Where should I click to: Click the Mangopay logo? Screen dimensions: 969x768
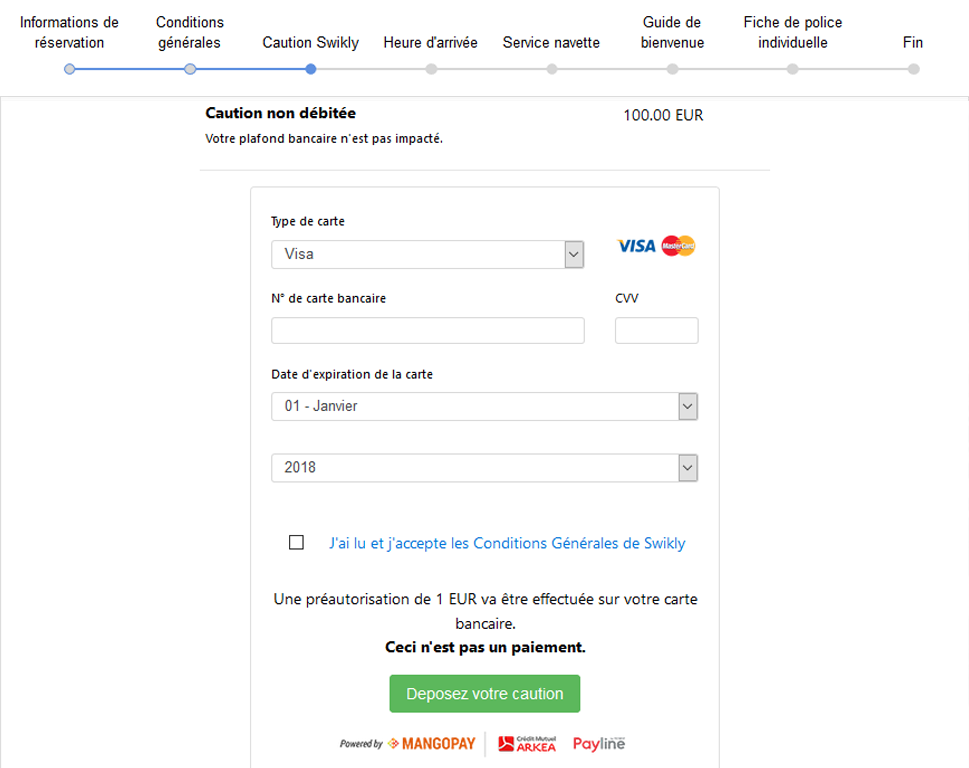pyautogui.click(x=431, y=744)
